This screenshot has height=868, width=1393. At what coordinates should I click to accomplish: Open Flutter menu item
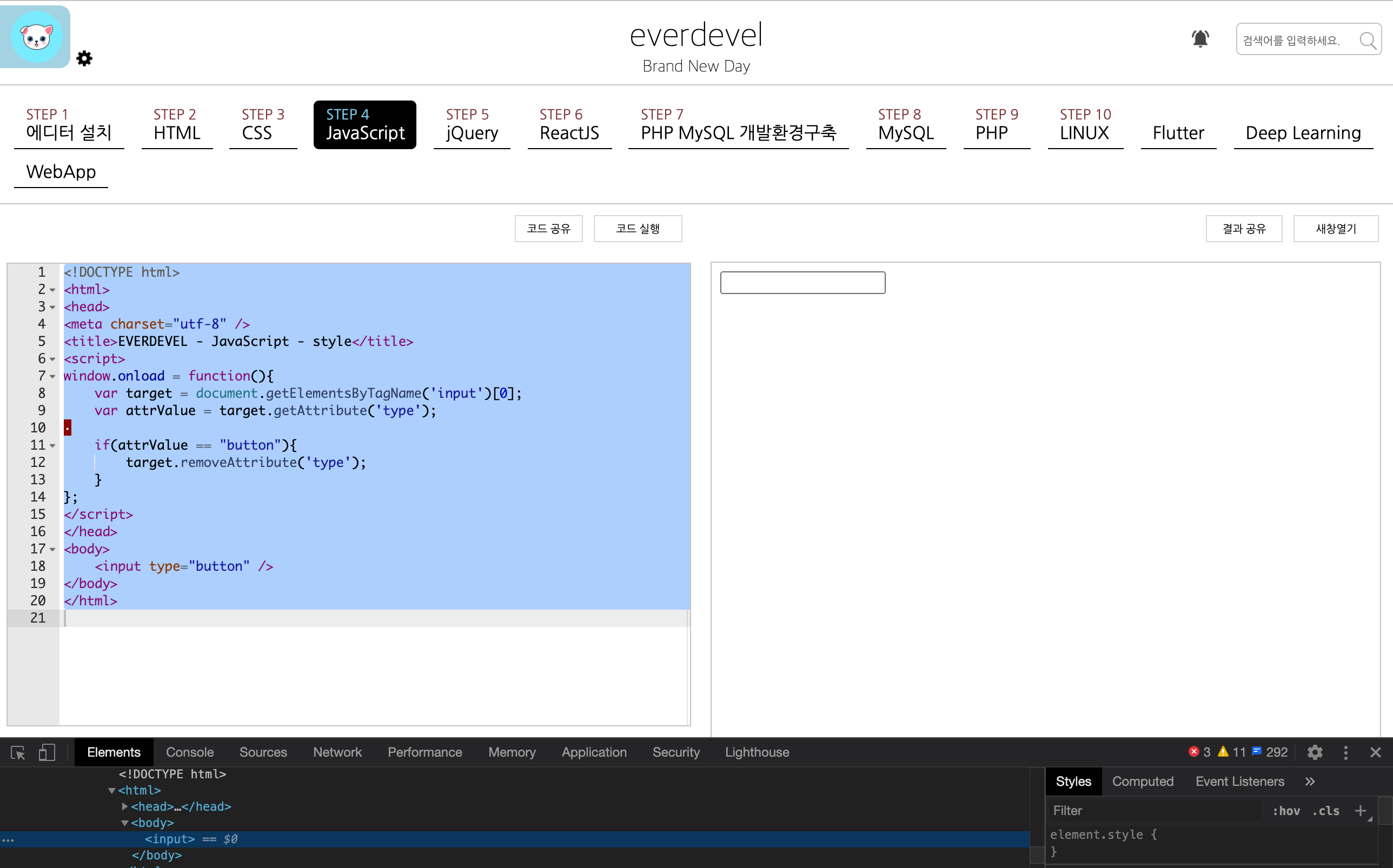pyautogui.click(x=1178, y=132)
